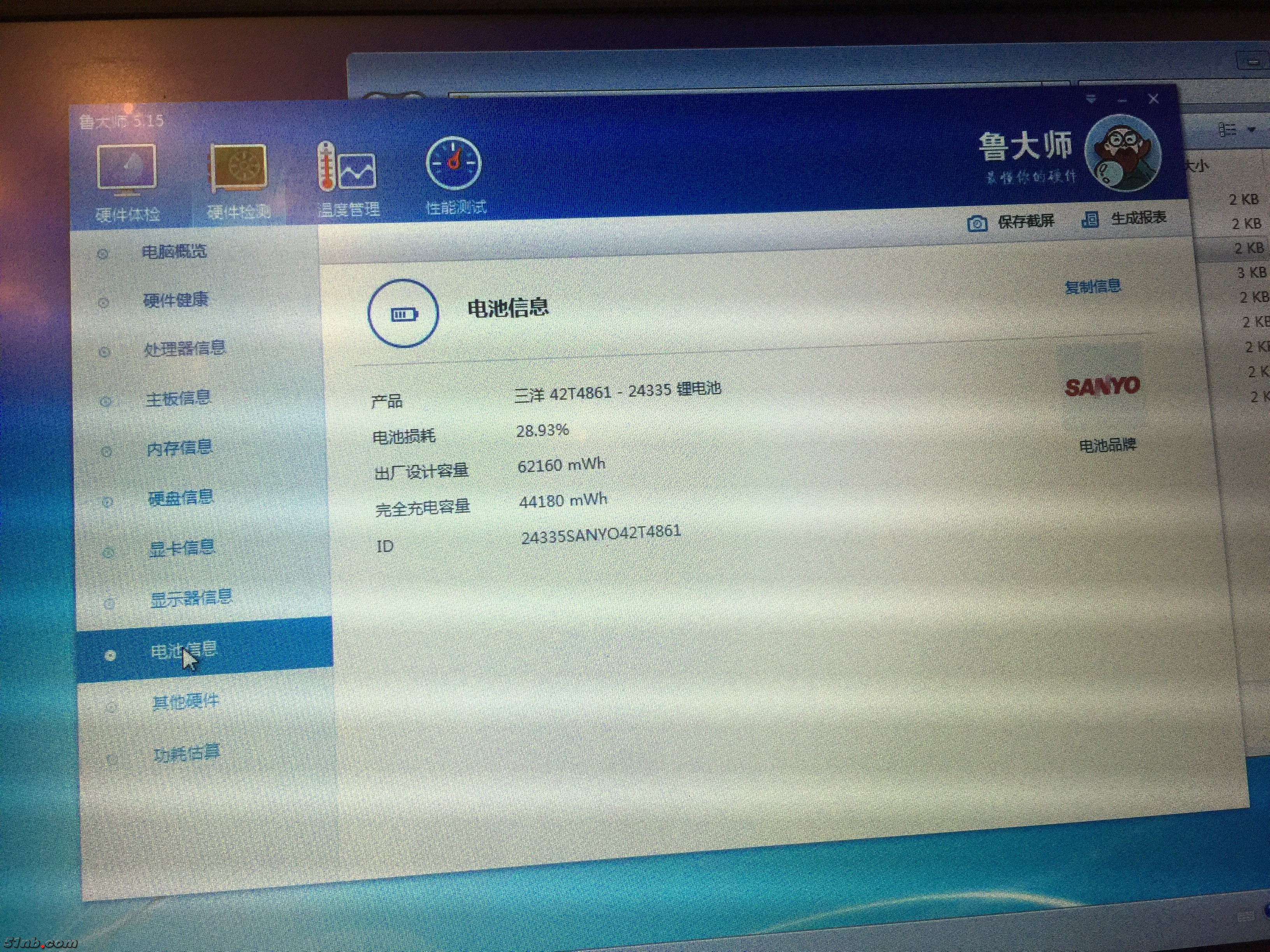Click the 电池品牌 label
Viewport: 1270px width, 952px height.
(x=1107, y=445)
